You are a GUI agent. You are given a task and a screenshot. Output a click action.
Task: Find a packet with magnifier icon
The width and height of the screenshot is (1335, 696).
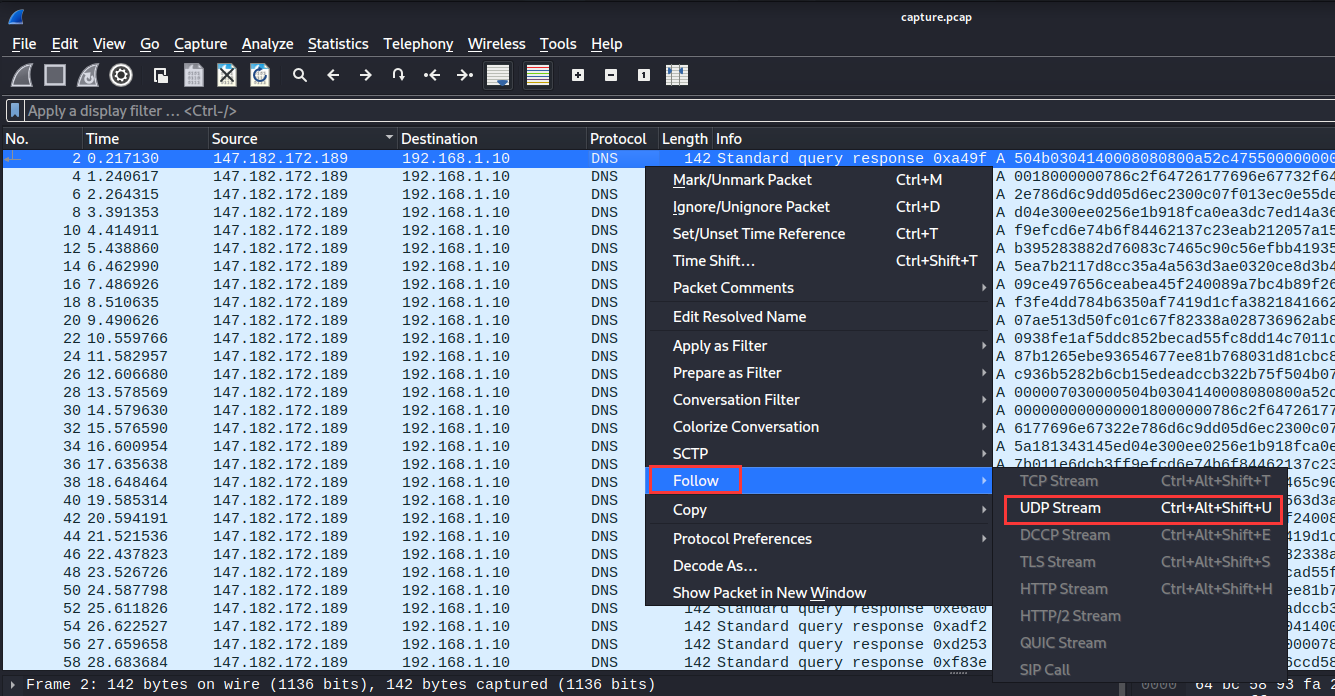tap(299, 75)
